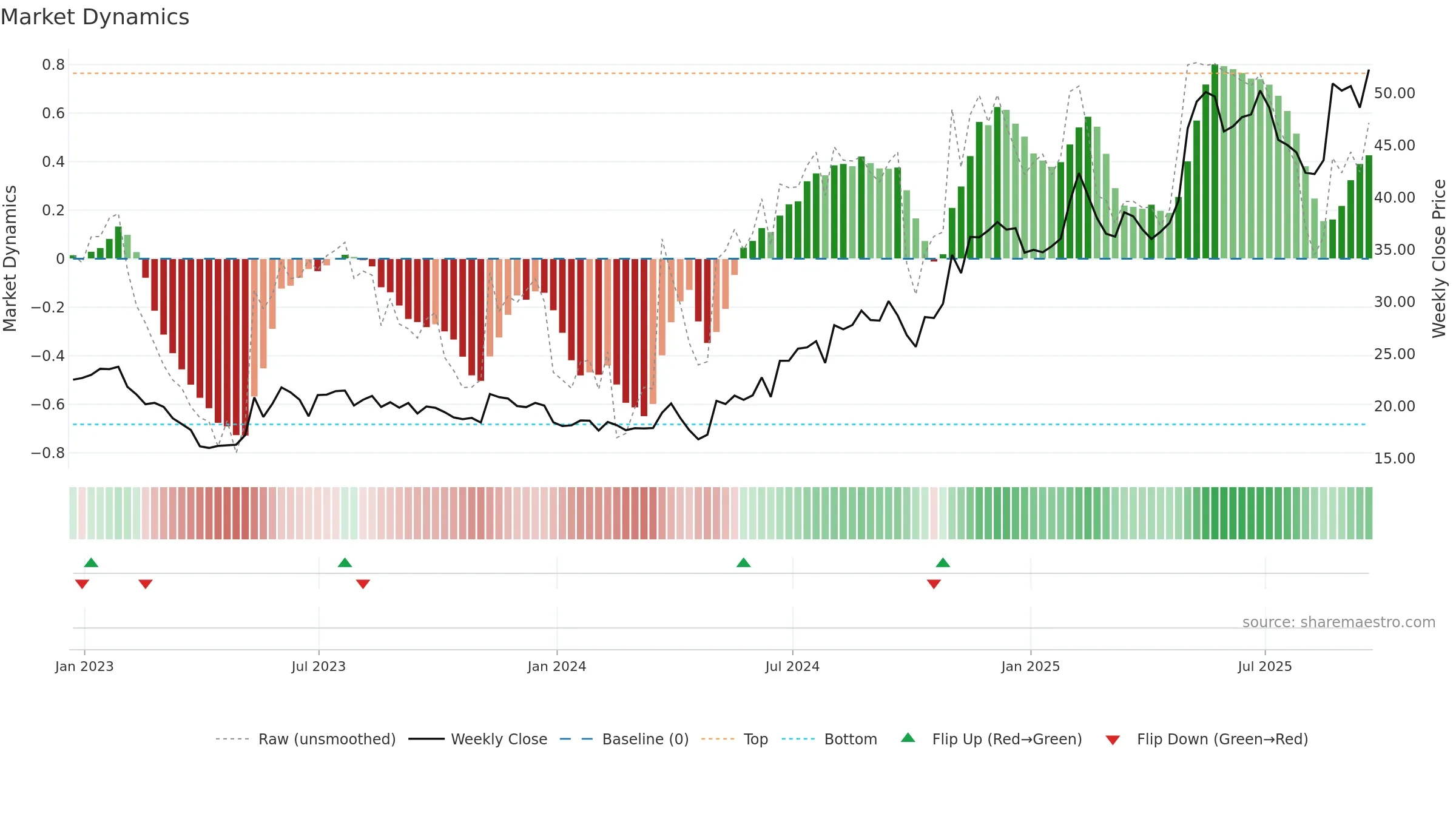The image size is (1456, 819).
Task: Click the green Flip Up marker after Jul 2023
Action: (345, 562)
